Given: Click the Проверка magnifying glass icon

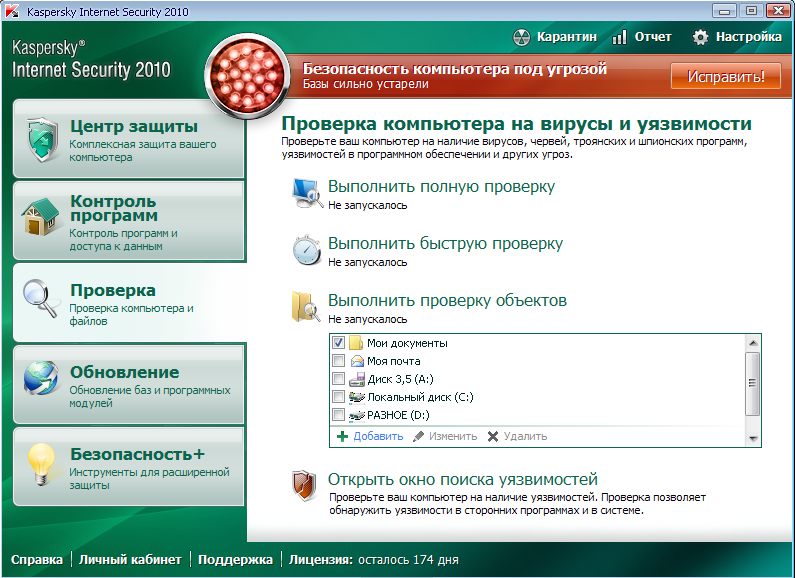Looking at the screenshot, I should (x=40, y=299).
